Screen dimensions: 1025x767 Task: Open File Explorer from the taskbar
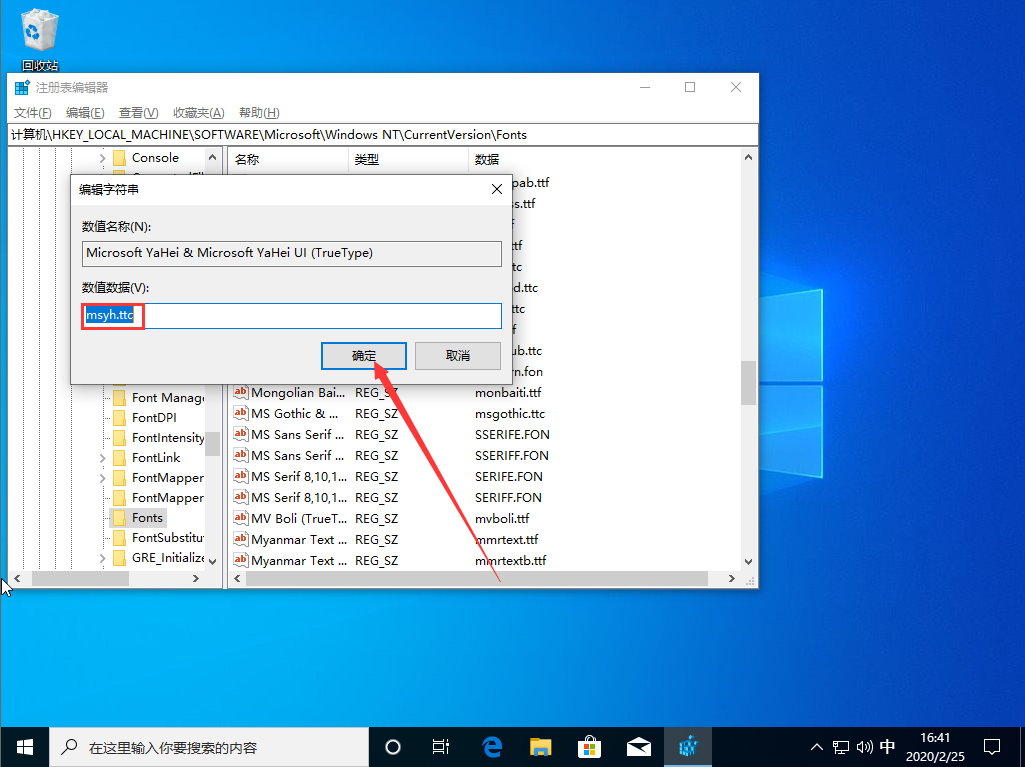540,746
